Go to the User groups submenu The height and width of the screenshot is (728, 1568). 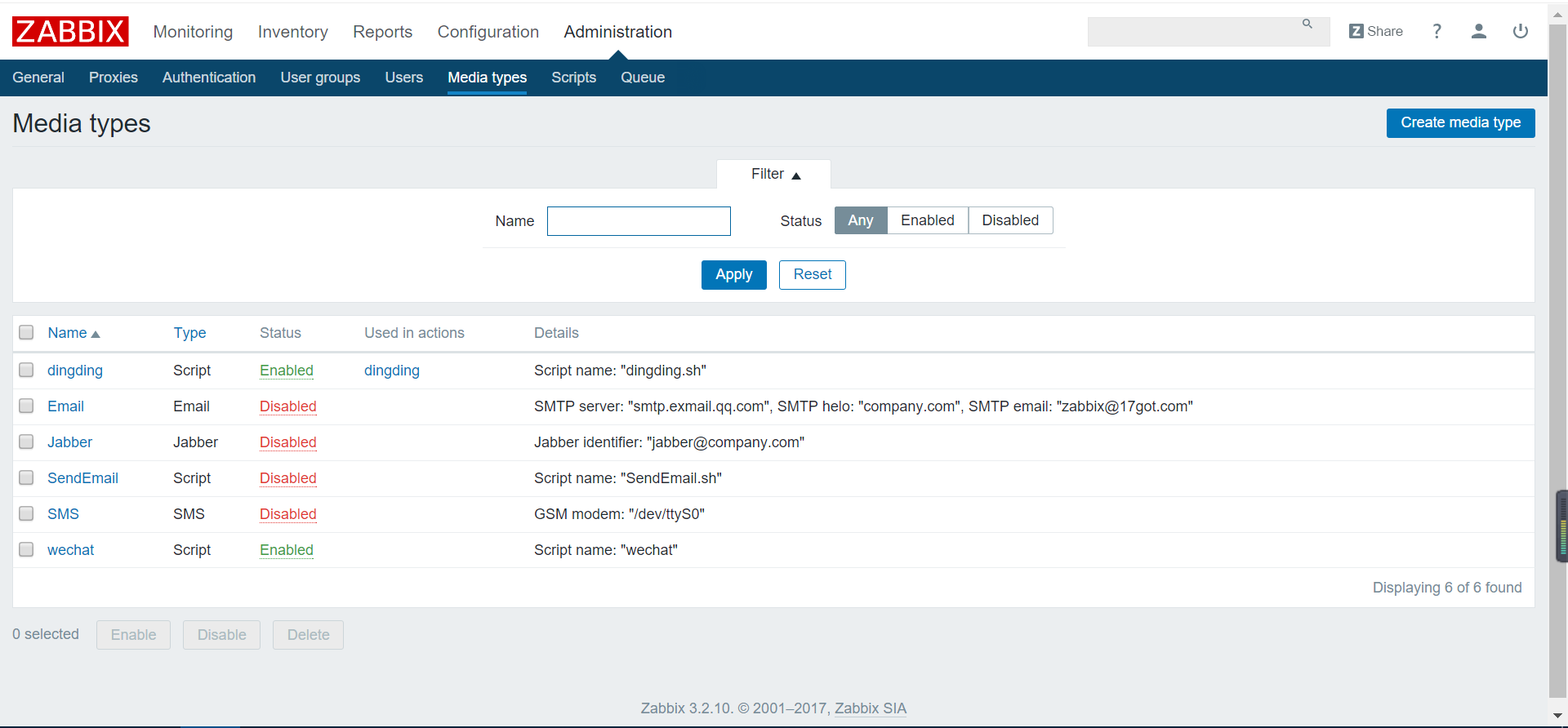point(320,78)
